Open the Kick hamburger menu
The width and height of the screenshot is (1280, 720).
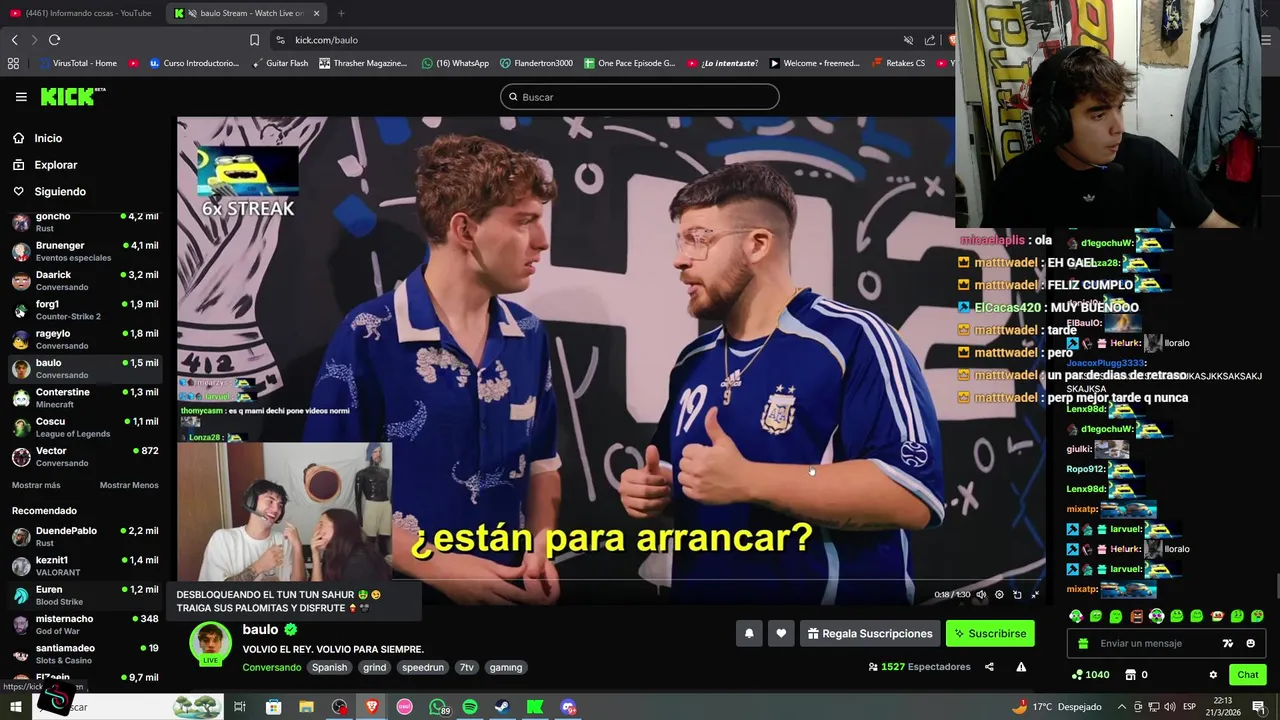(21, 97)
